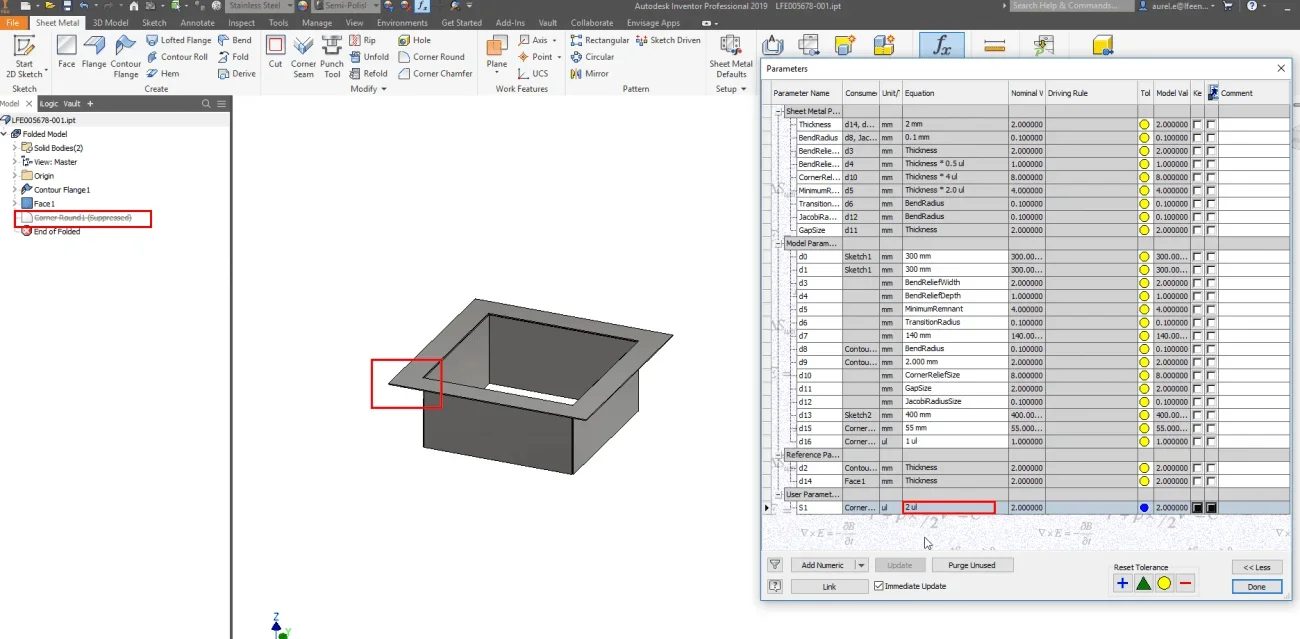
Task: Select the Punch Tool
Action: (x=332, y=56)
